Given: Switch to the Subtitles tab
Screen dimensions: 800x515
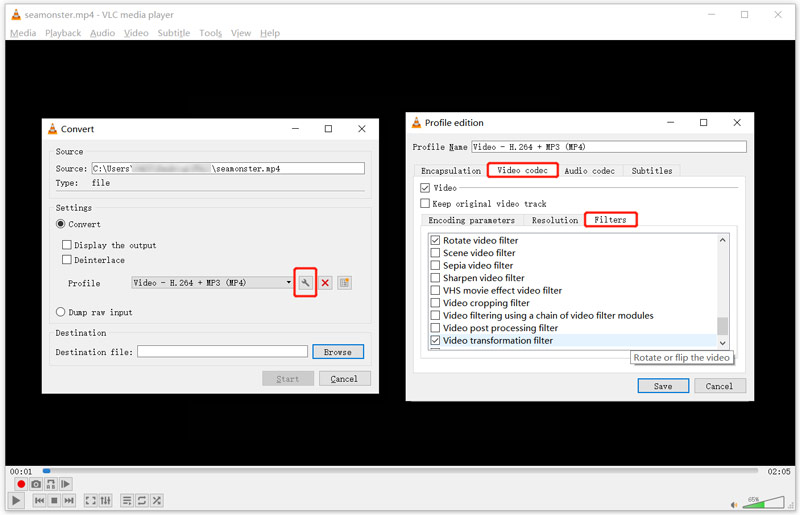Looking at the screenshot, I should point(652,170).
